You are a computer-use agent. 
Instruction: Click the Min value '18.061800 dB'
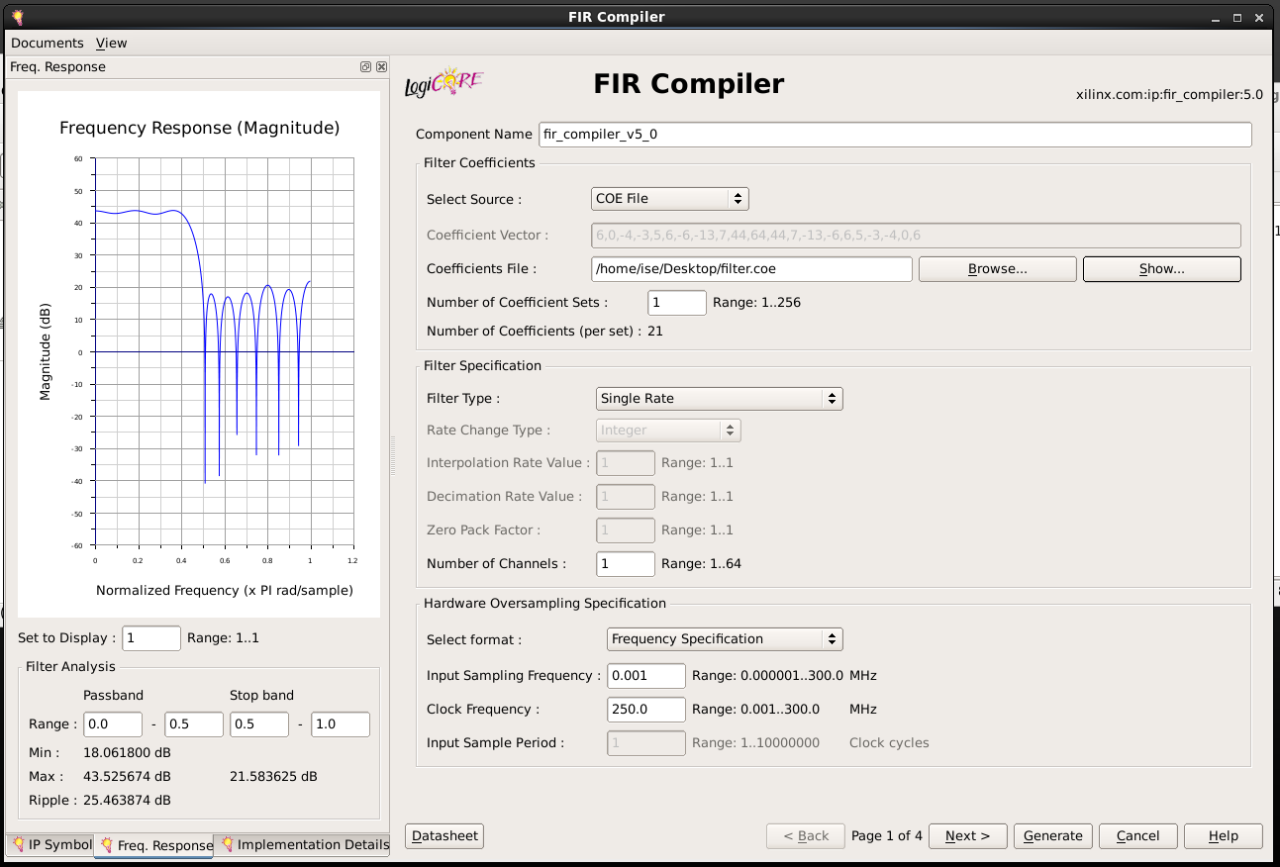click(x=127, y=753)
